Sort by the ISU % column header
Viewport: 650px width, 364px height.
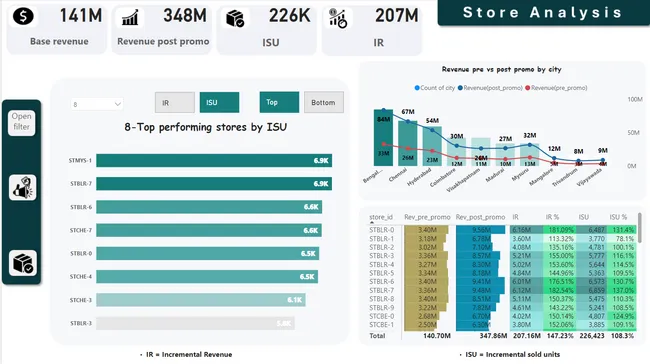pos(618,217)
